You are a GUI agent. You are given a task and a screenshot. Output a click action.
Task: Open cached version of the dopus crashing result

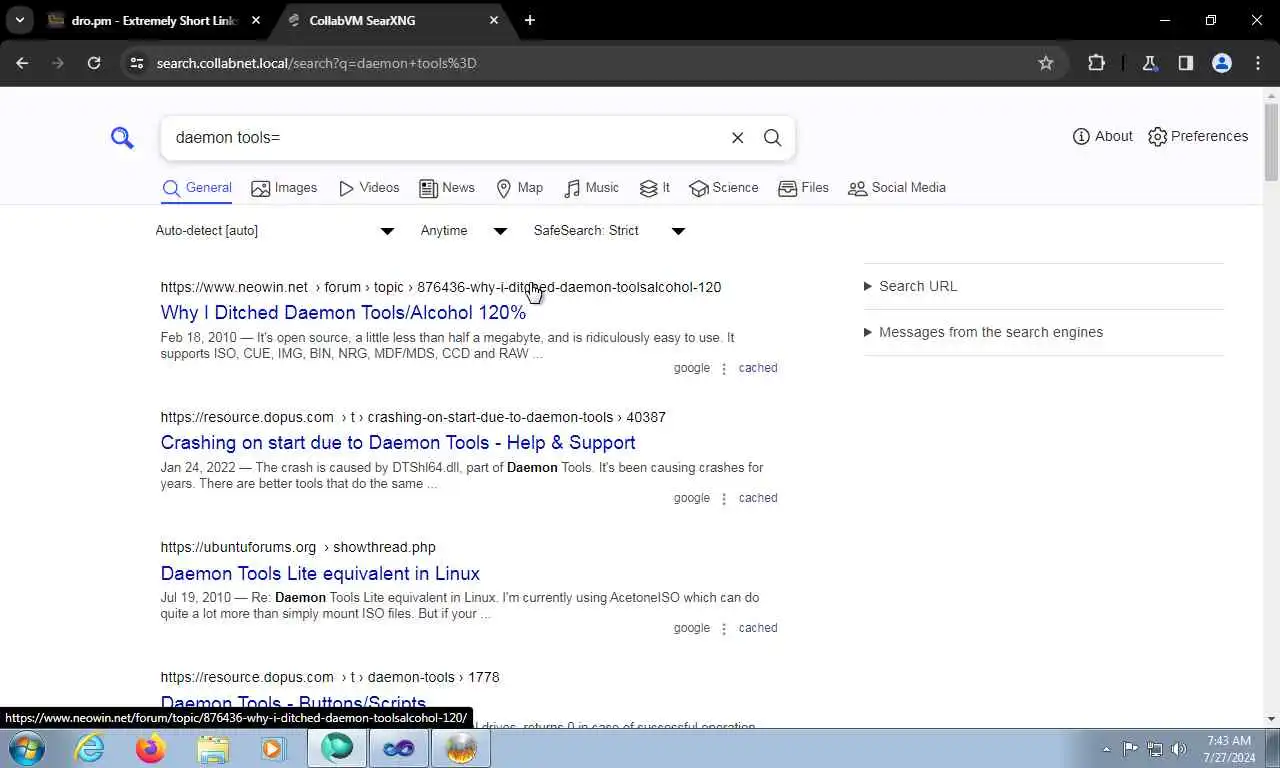point(758,498)
